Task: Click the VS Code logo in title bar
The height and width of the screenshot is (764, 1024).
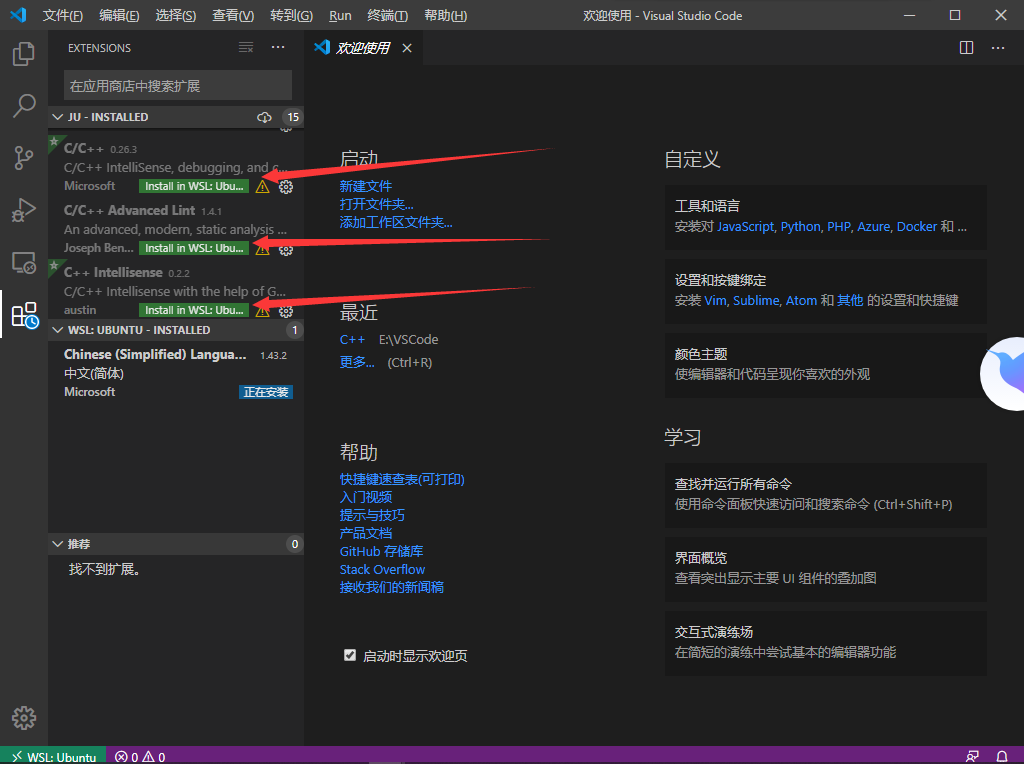Action: pos(18,15)
